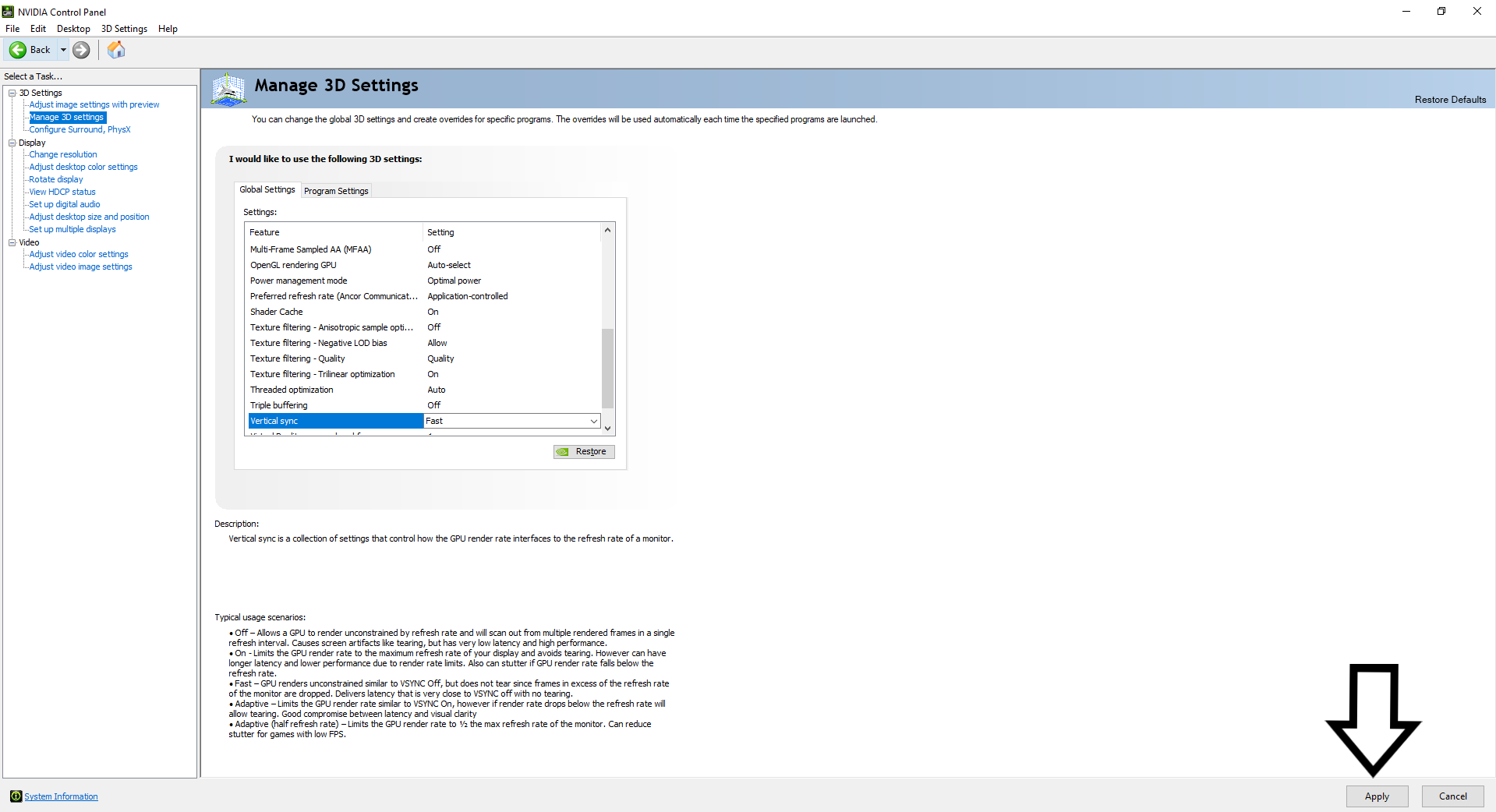Click the Optimal power setting value
The image size is (1496, 812).
pyautogui.click(x=454, y=281)
